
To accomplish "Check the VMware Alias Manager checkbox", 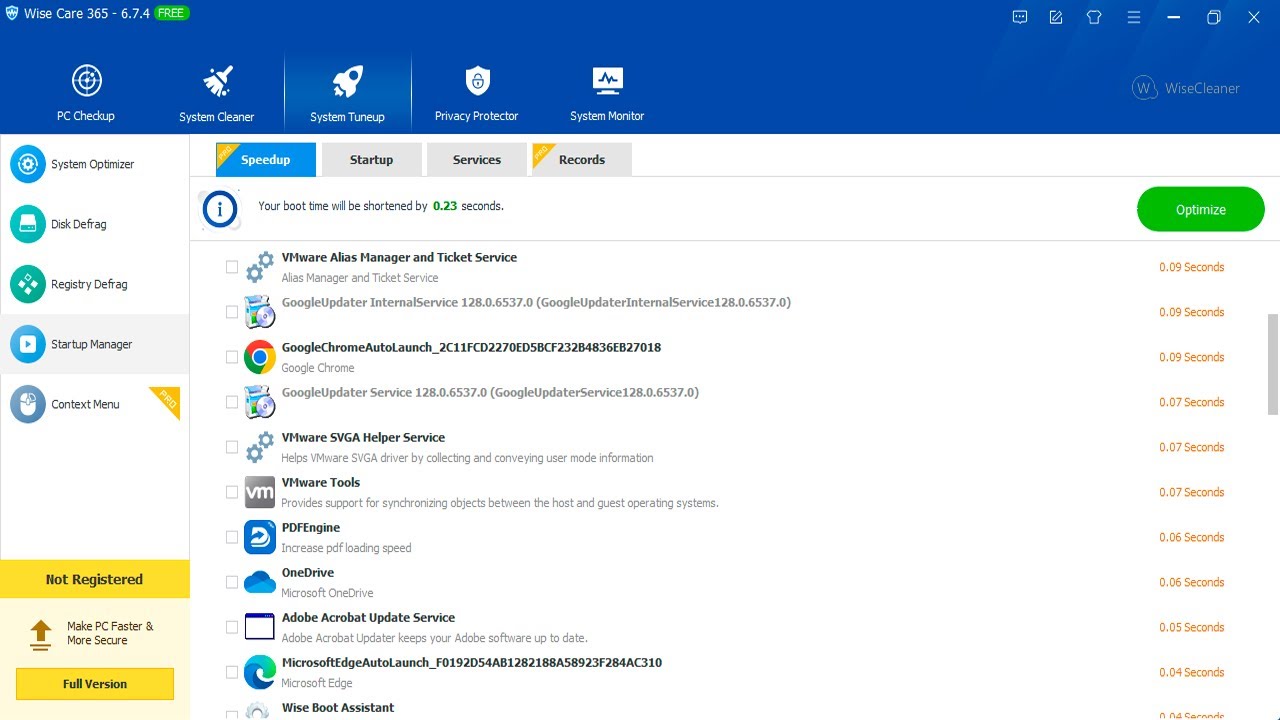I will (232, 267).
